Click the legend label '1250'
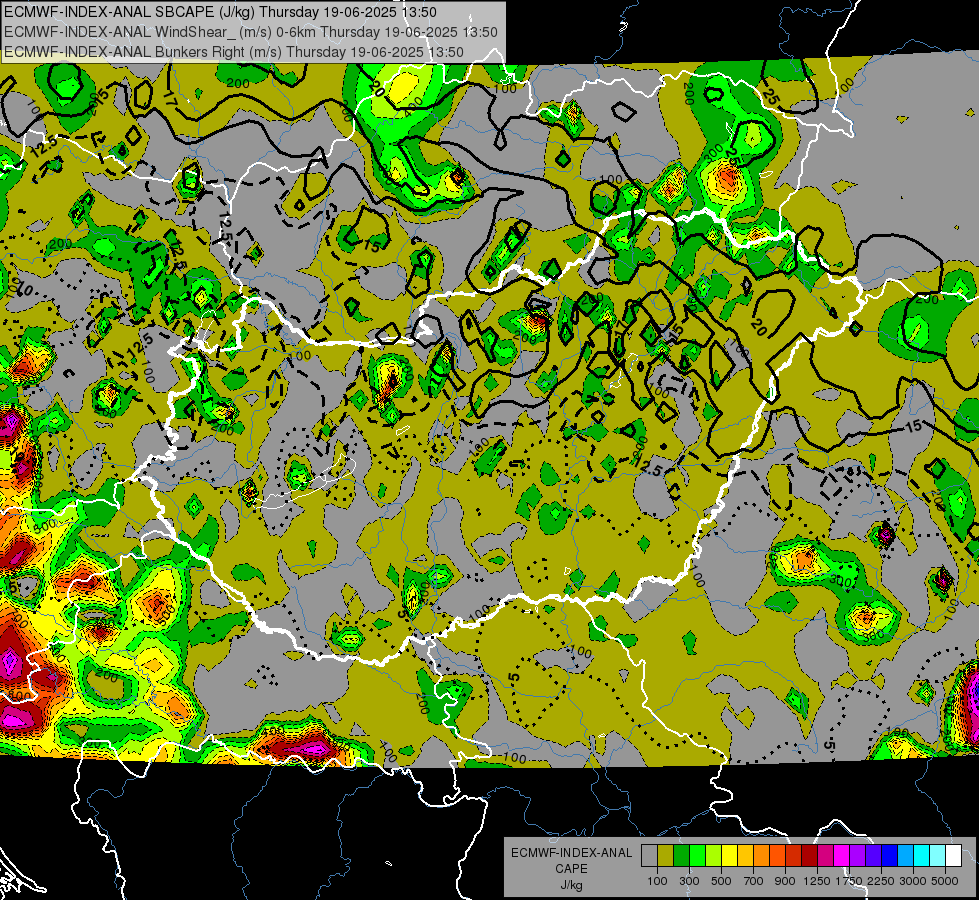This screenshot has width=979, height=900. (x=817, y=881)
